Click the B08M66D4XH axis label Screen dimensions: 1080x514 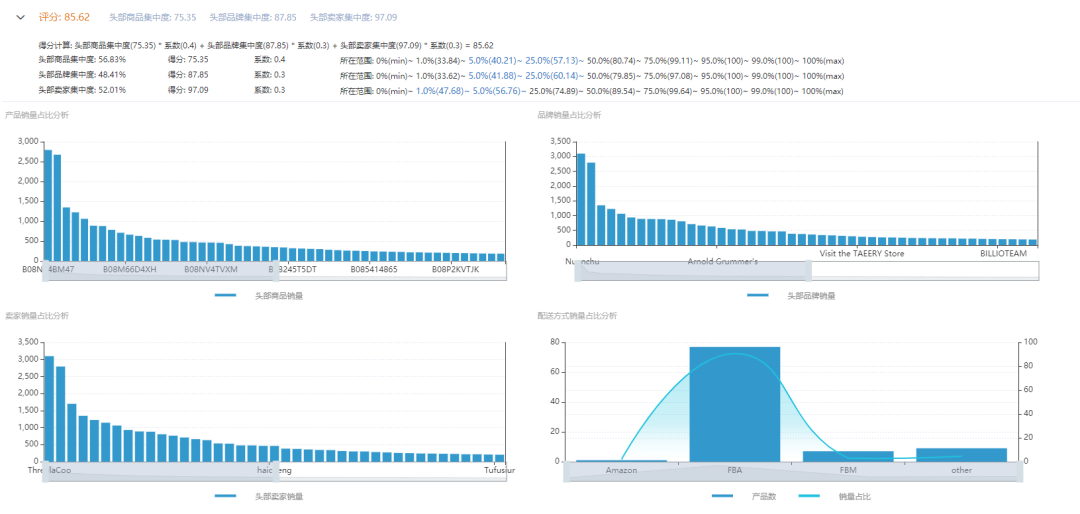tap(129, 269)
